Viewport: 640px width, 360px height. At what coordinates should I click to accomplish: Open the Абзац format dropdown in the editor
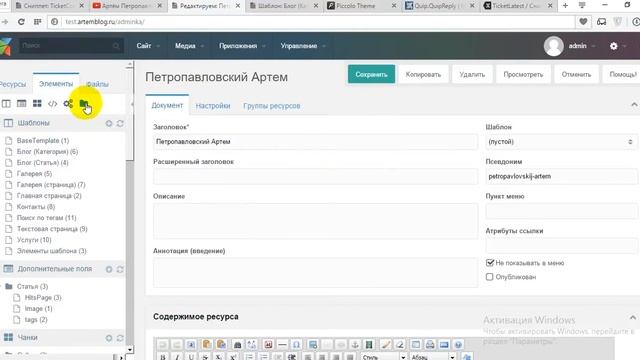[432, 357]
